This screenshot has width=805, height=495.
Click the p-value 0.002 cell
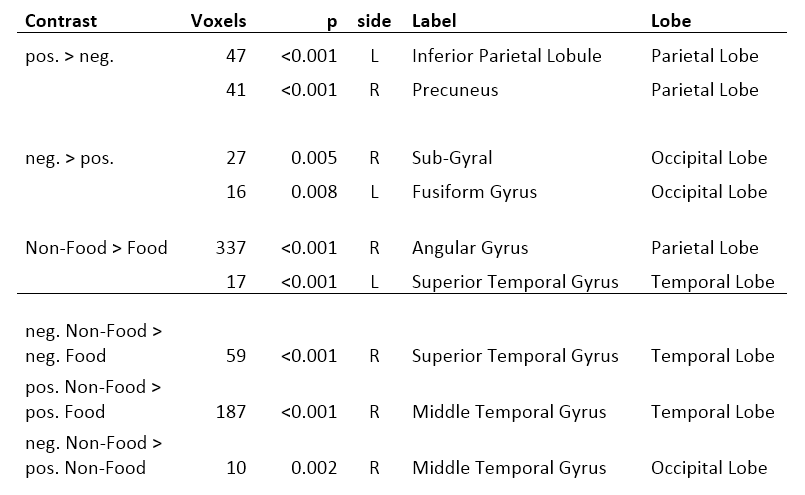tap(314, 468)
